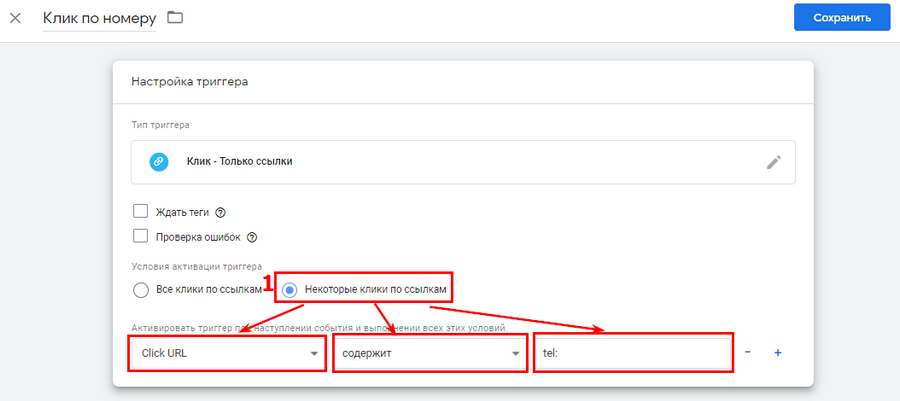
Task: Open the help icon next to Проверка ошибок
Action: point(252,237)
